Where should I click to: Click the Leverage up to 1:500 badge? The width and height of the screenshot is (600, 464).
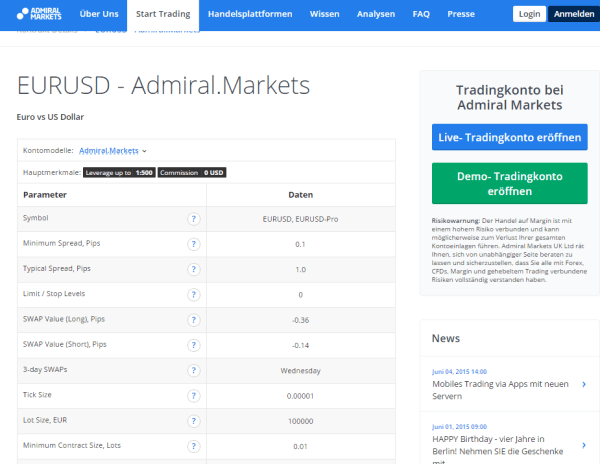click(x=119, y=173)
